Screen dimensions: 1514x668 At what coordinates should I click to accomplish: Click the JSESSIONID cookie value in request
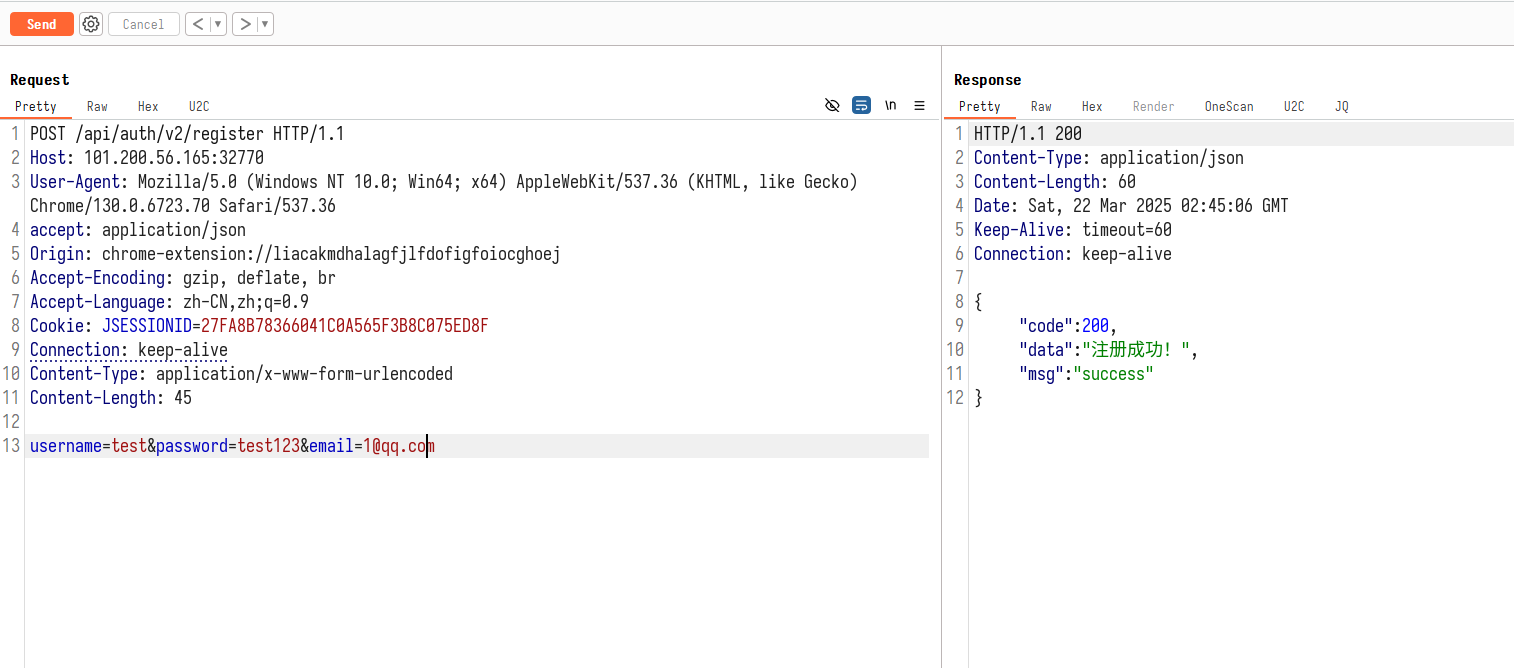(344, 326)
